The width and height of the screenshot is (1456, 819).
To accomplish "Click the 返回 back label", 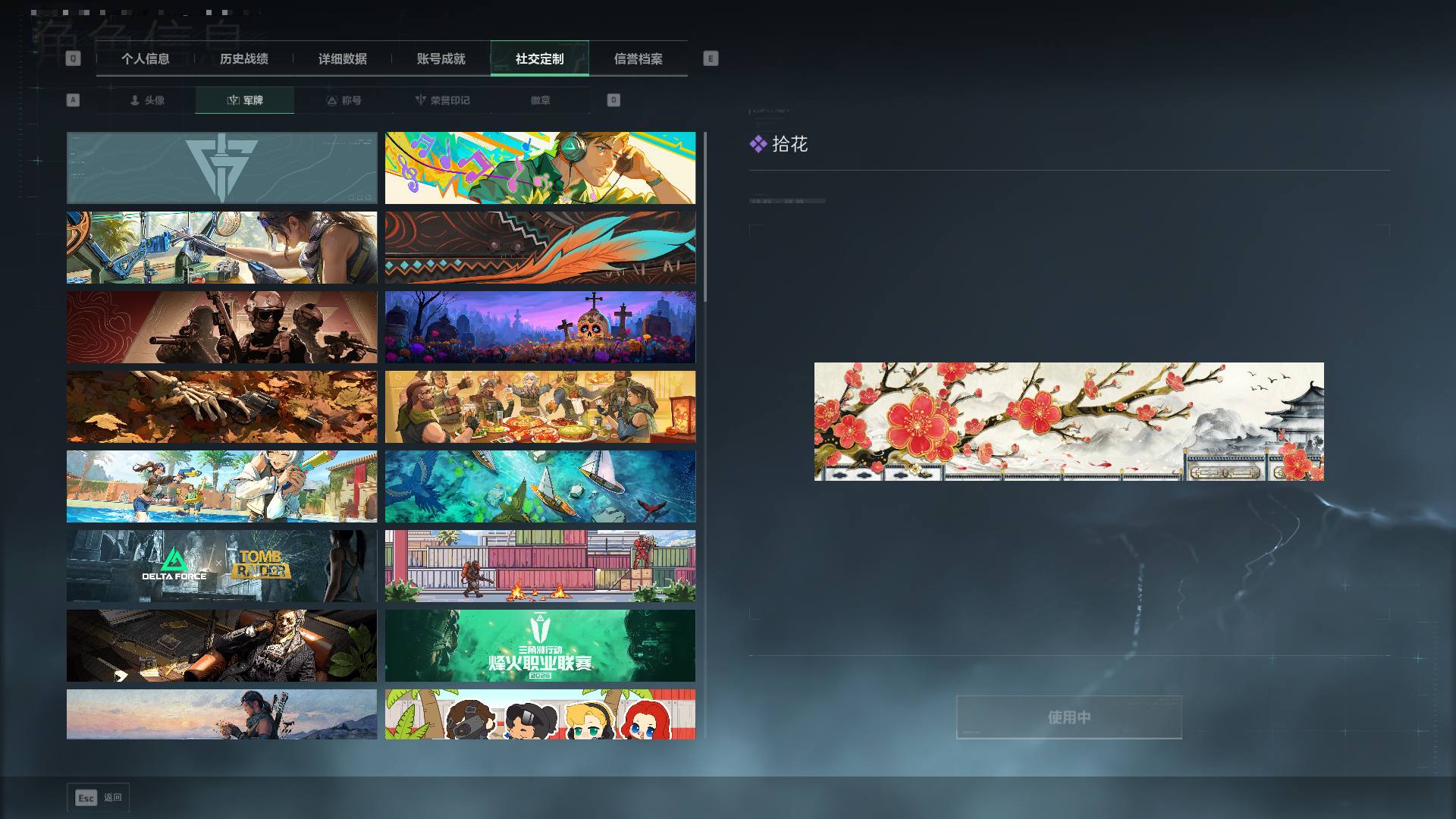I will point(113,798).
